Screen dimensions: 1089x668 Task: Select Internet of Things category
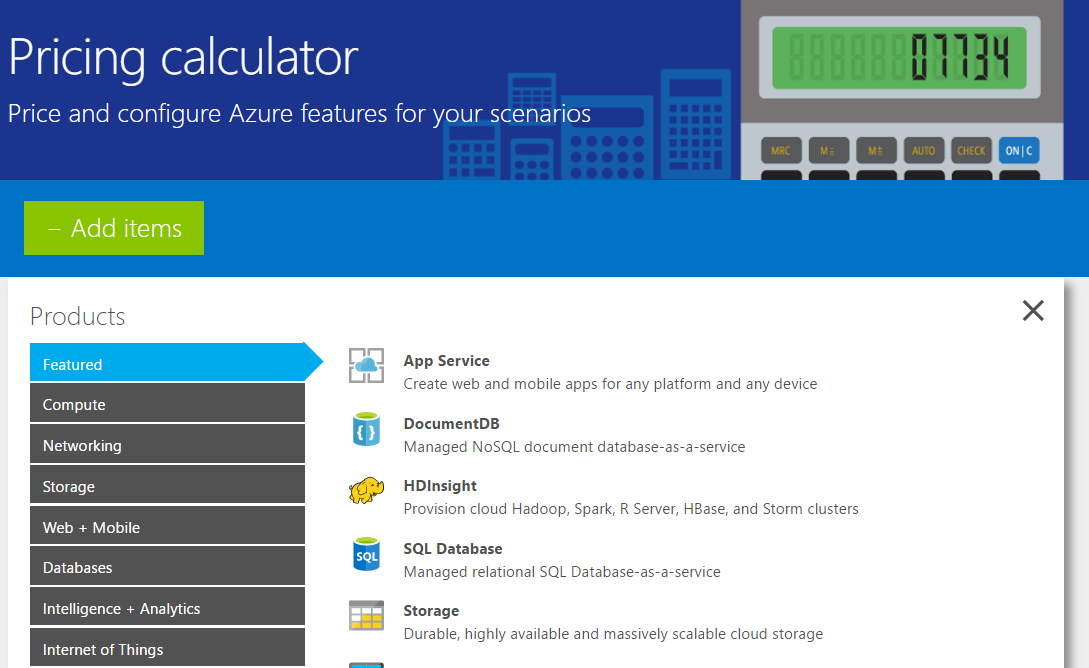(x=167, y=649)
